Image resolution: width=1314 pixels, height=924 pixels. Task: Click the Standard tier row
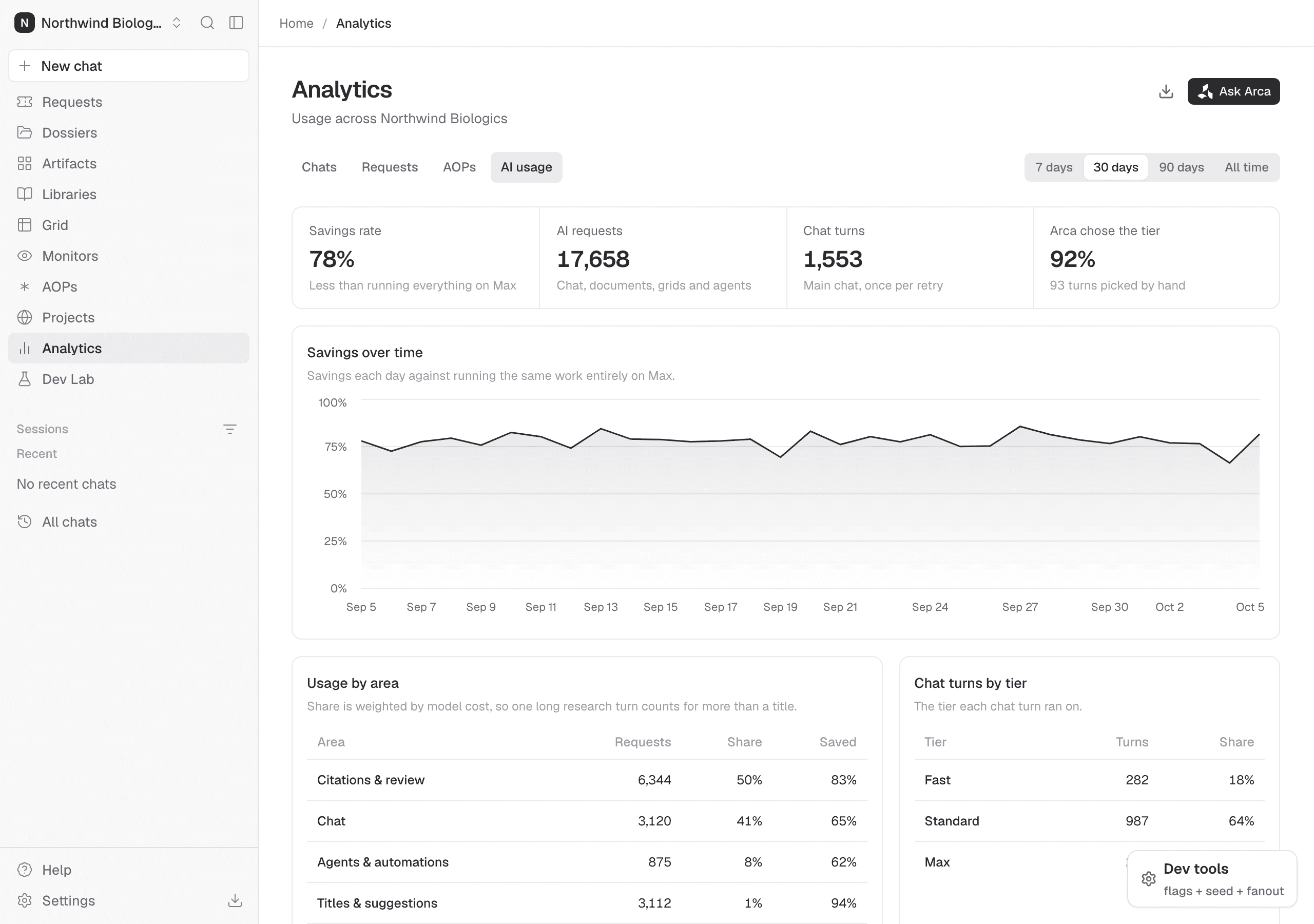(x=1089, y=821)
